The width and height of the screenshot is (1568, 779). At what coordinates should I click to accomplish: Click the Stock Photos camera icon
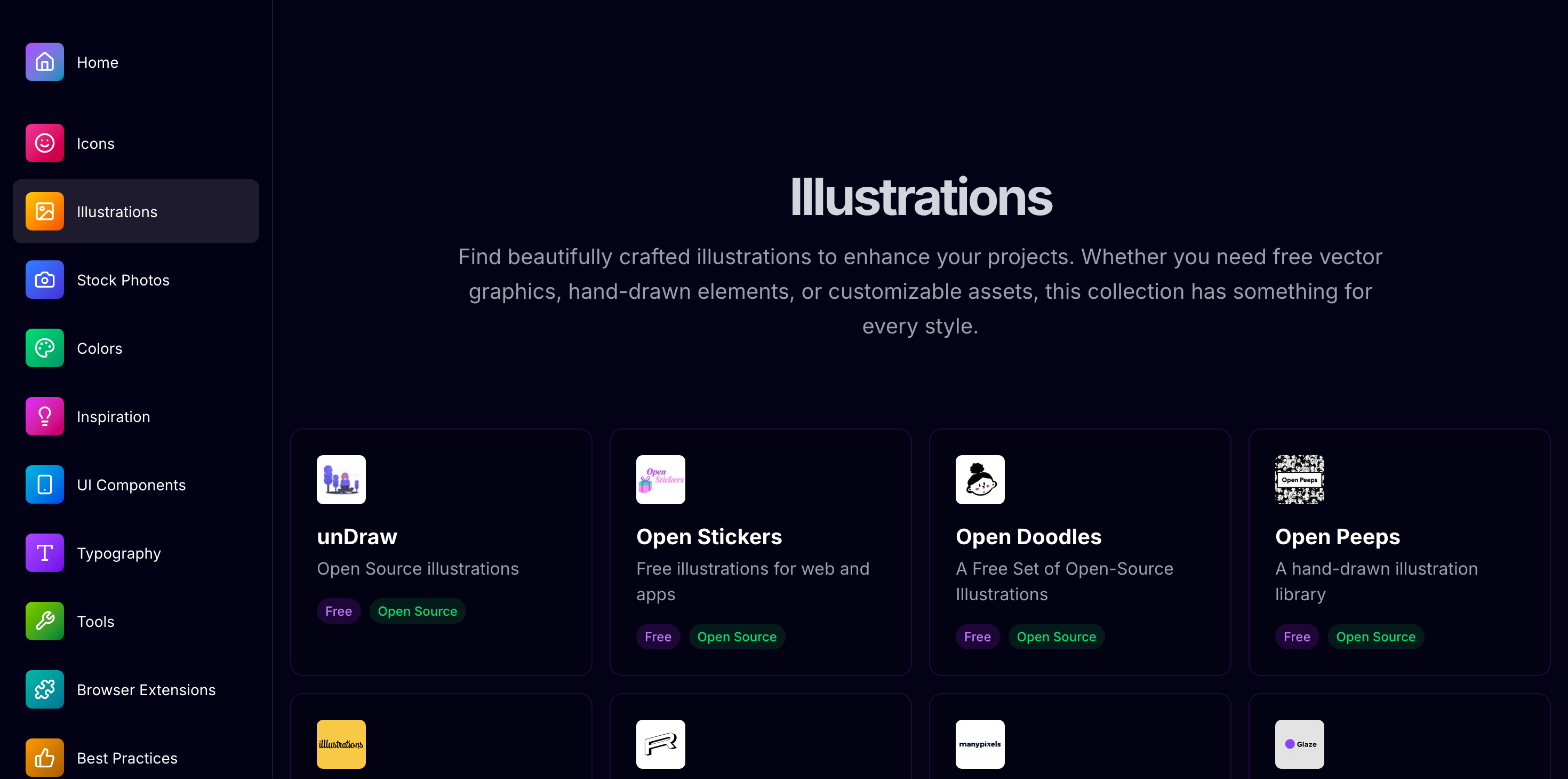point(44,280)
